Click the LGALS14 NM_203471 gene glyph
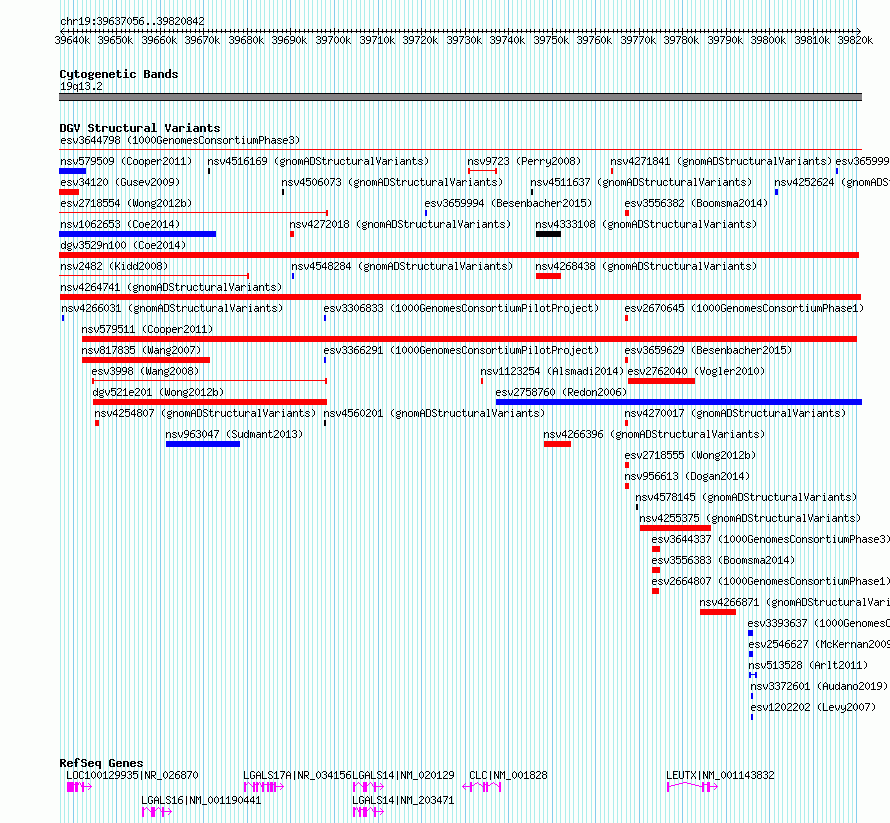The width and height of the screenshot is (890, 823). pyautogui.click(x=368, y=812)
